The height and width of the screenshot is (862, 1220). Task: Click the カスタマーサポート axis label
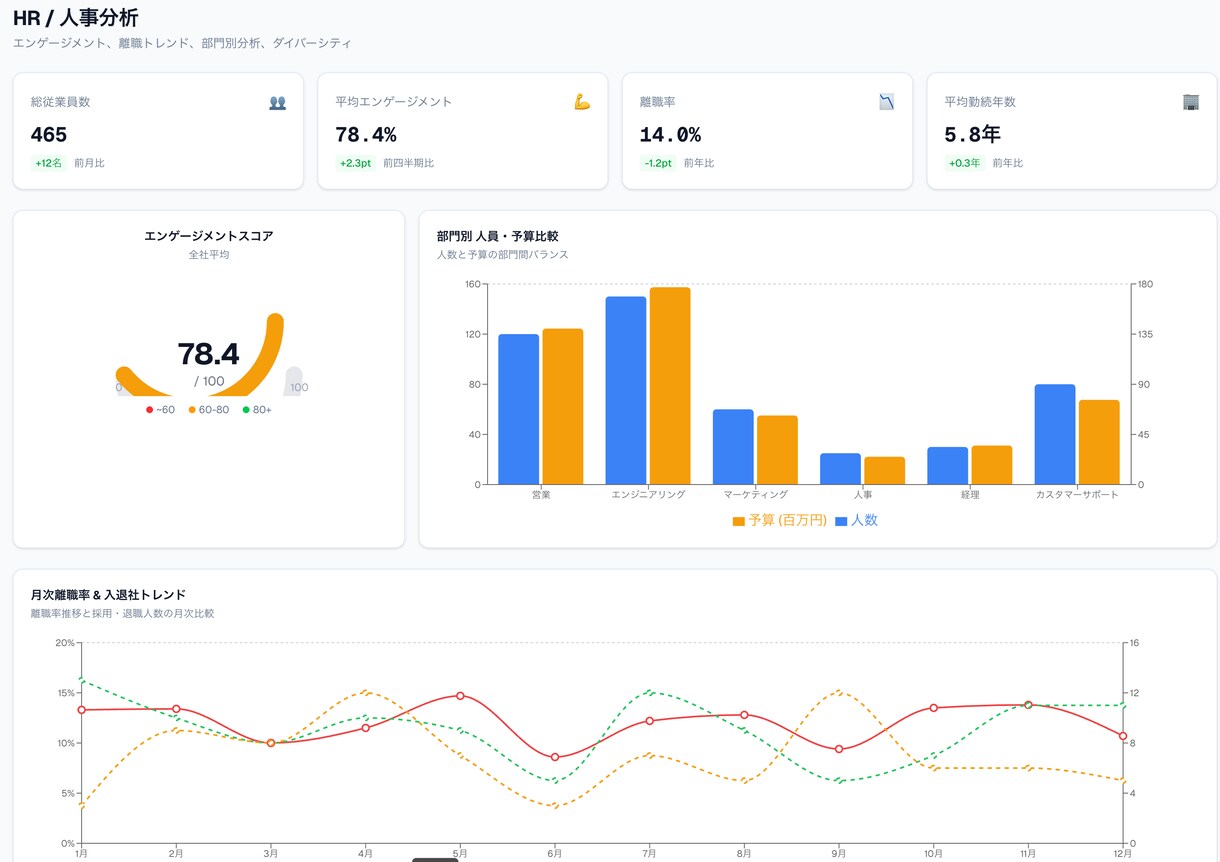coord(1077,495)
